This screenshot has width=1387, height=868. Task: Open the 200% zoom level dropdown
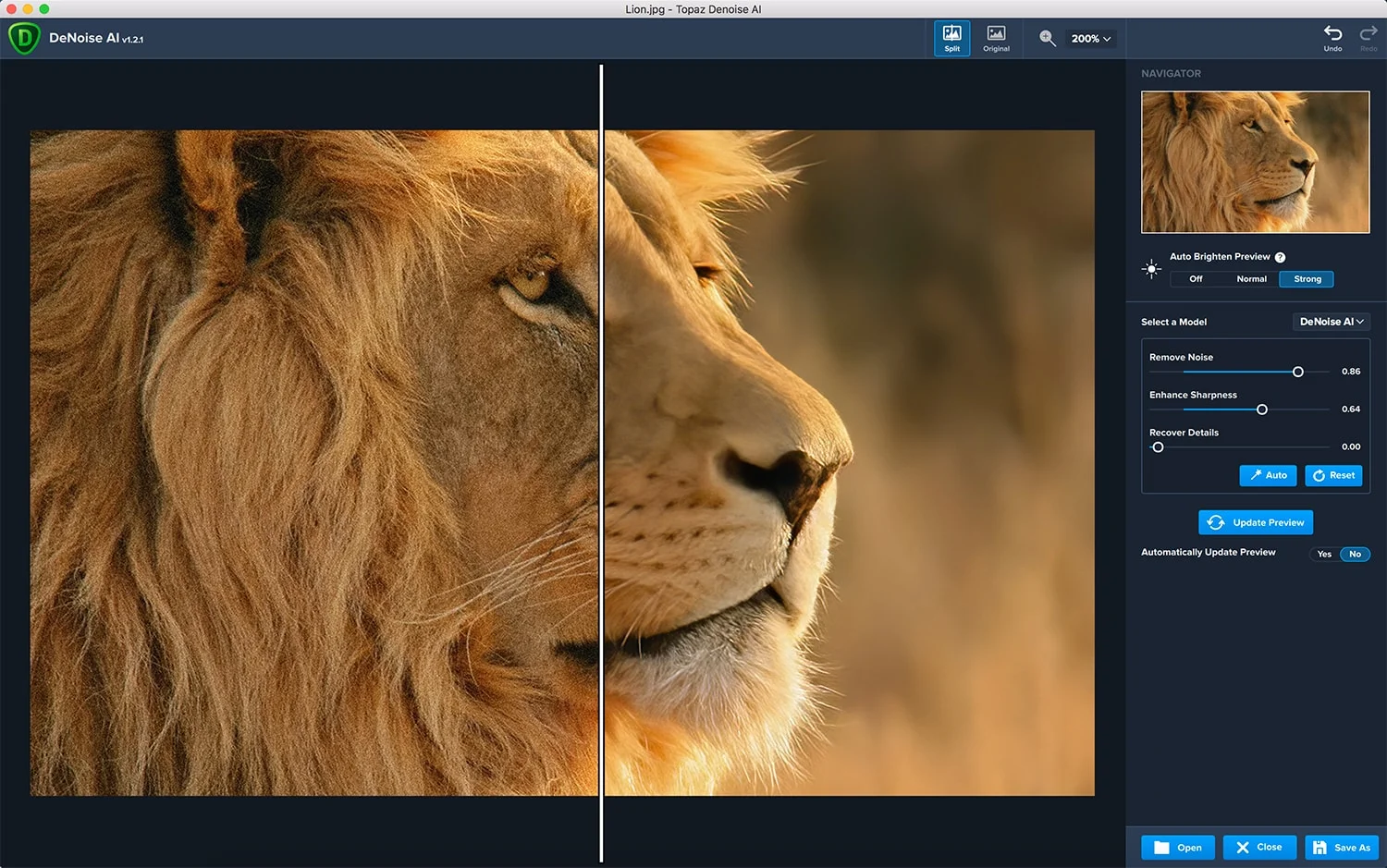pos(1090,39)
